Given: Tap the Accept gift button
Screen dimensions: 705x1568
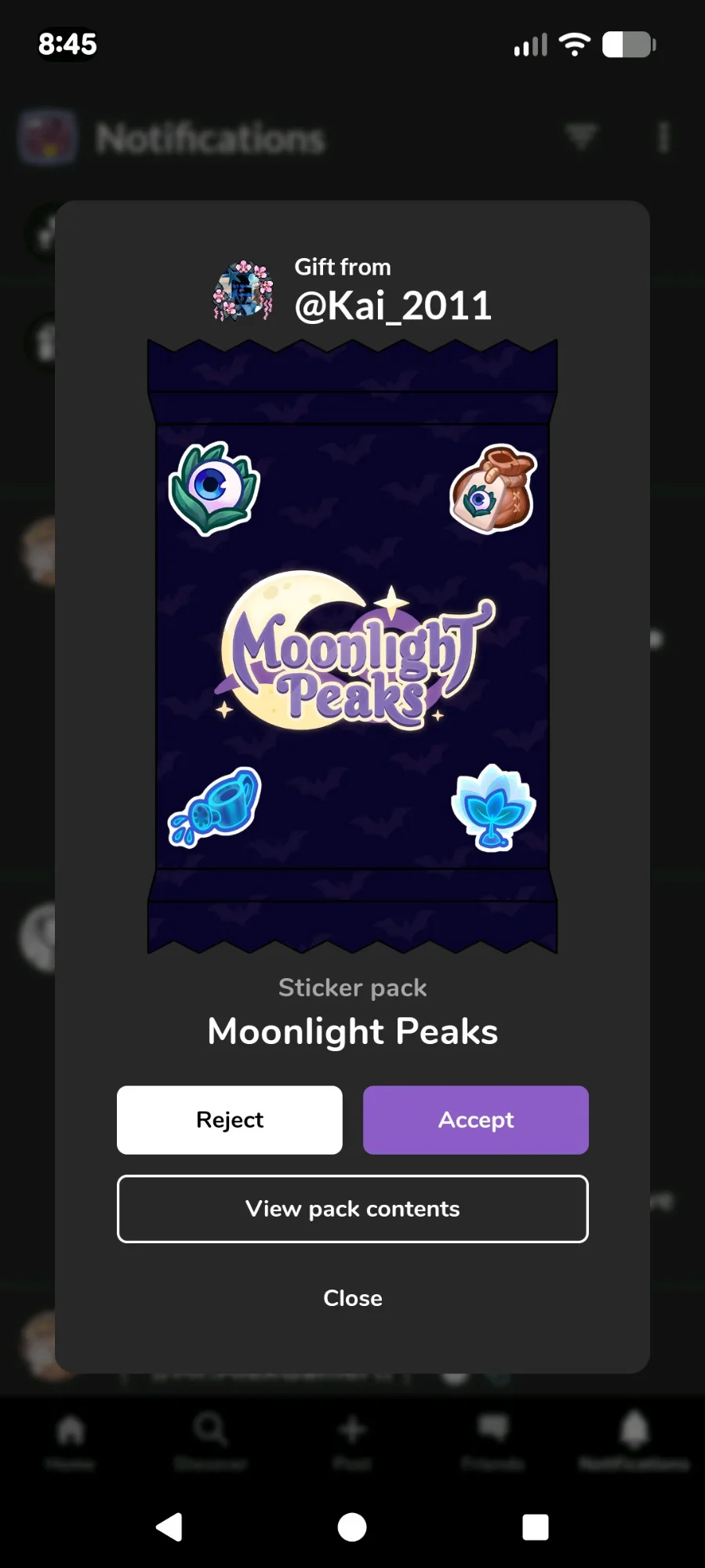Looking at the screenshot, I should pos(475,1119).
